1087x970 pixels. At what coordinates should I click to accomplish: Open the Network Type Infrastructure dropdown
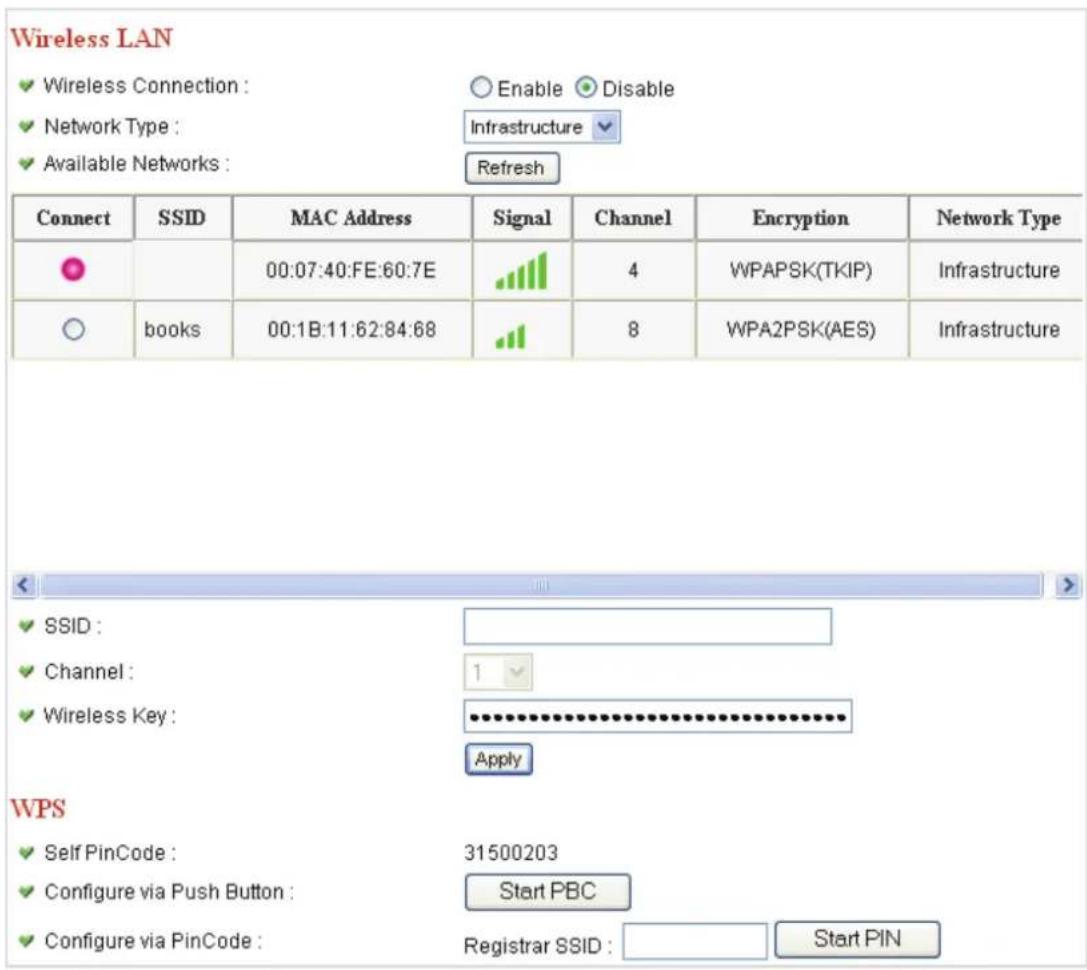tap(542, 128)
